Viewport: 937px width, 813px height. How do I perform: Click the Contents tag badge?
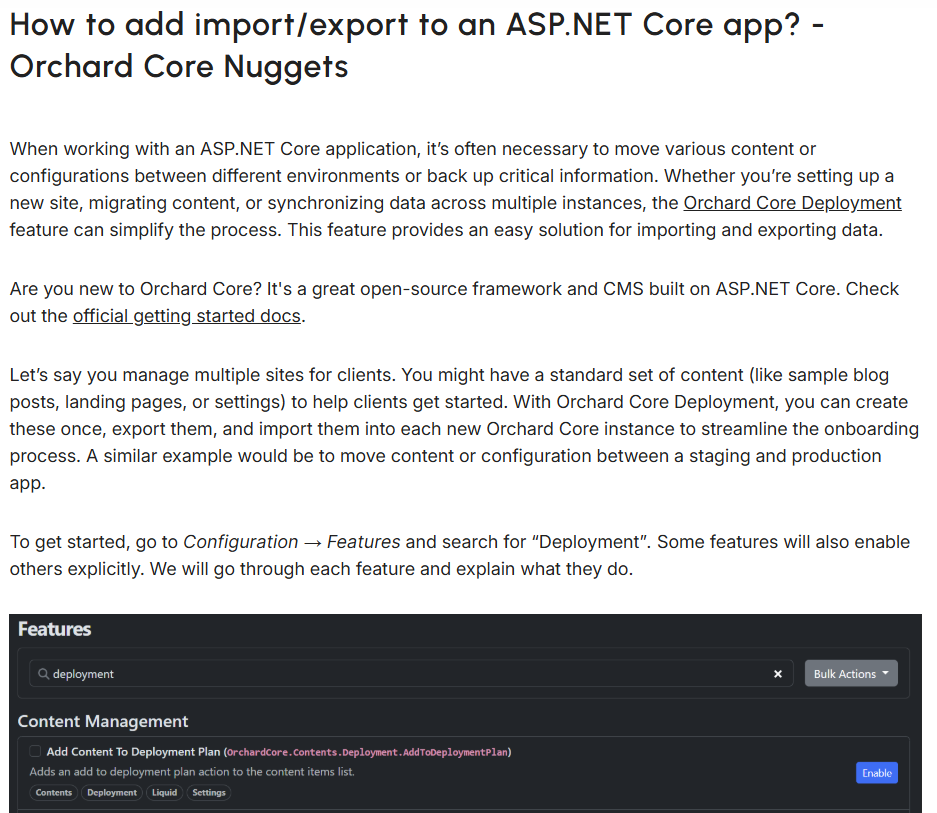point(54,793)
